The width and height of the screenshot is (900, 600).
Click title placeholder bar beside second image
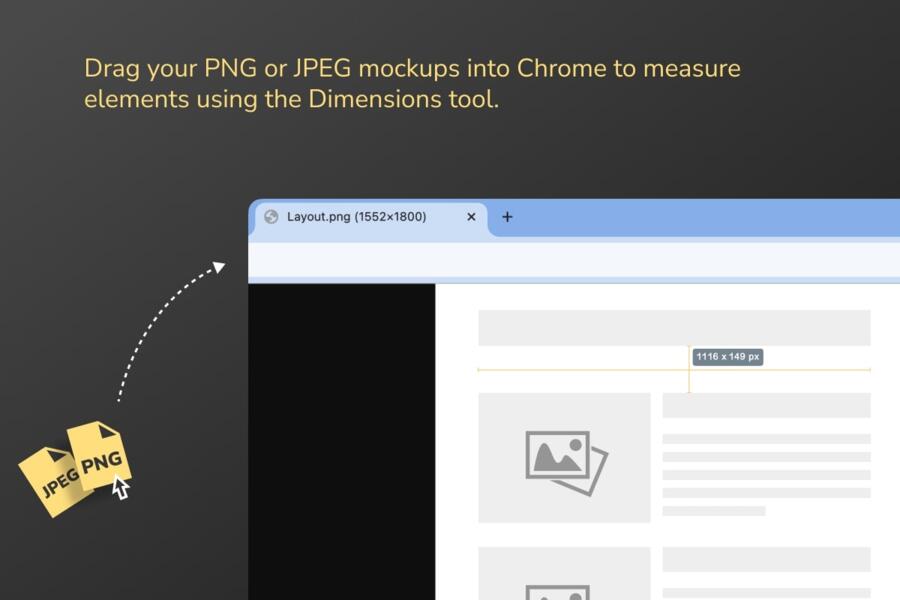point(765,559)
